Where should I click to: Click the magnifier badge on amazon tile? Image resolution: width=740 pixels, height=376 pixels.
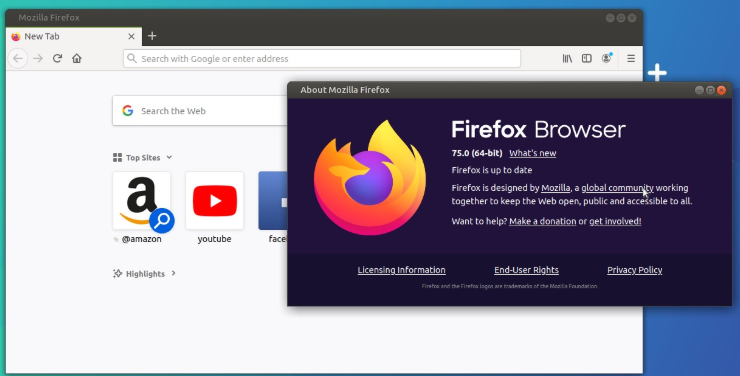pos(162,220)
